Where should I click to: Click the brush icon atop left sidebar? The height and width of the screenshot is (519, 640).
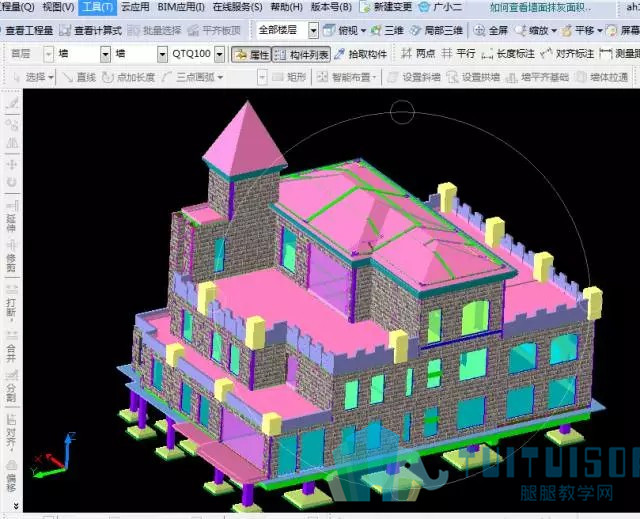[x=12, y=104]
